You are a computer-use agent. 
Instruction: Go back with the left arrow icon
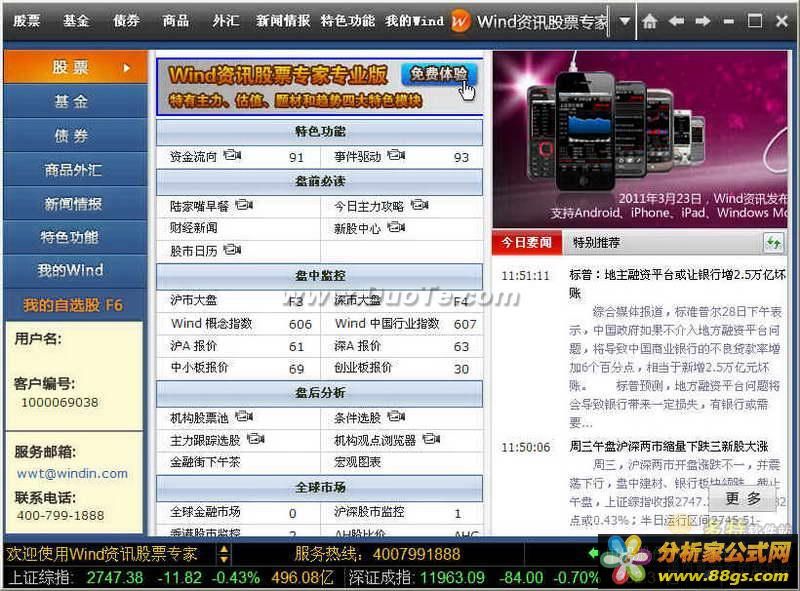point(677,21)
